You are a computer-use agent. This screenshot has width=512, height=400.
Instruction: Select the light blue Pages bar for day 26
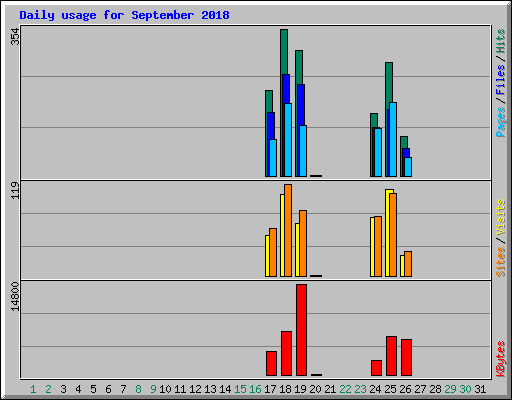[408, 167]
